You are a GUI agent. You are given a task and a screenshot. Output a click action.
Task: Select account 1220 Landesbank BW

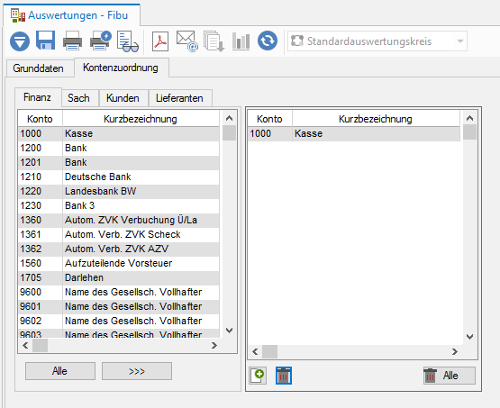[x=119, y=191]
